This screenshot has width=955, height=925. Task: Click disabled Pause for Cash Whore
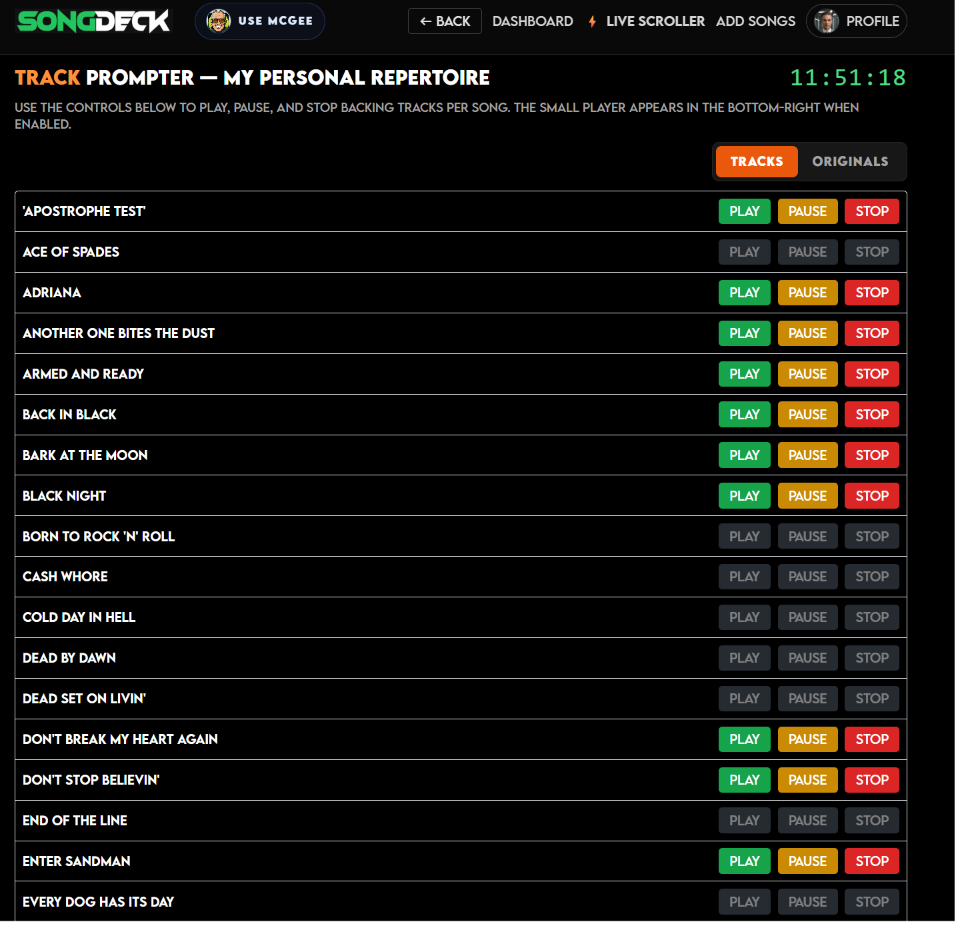coord(808,577)
